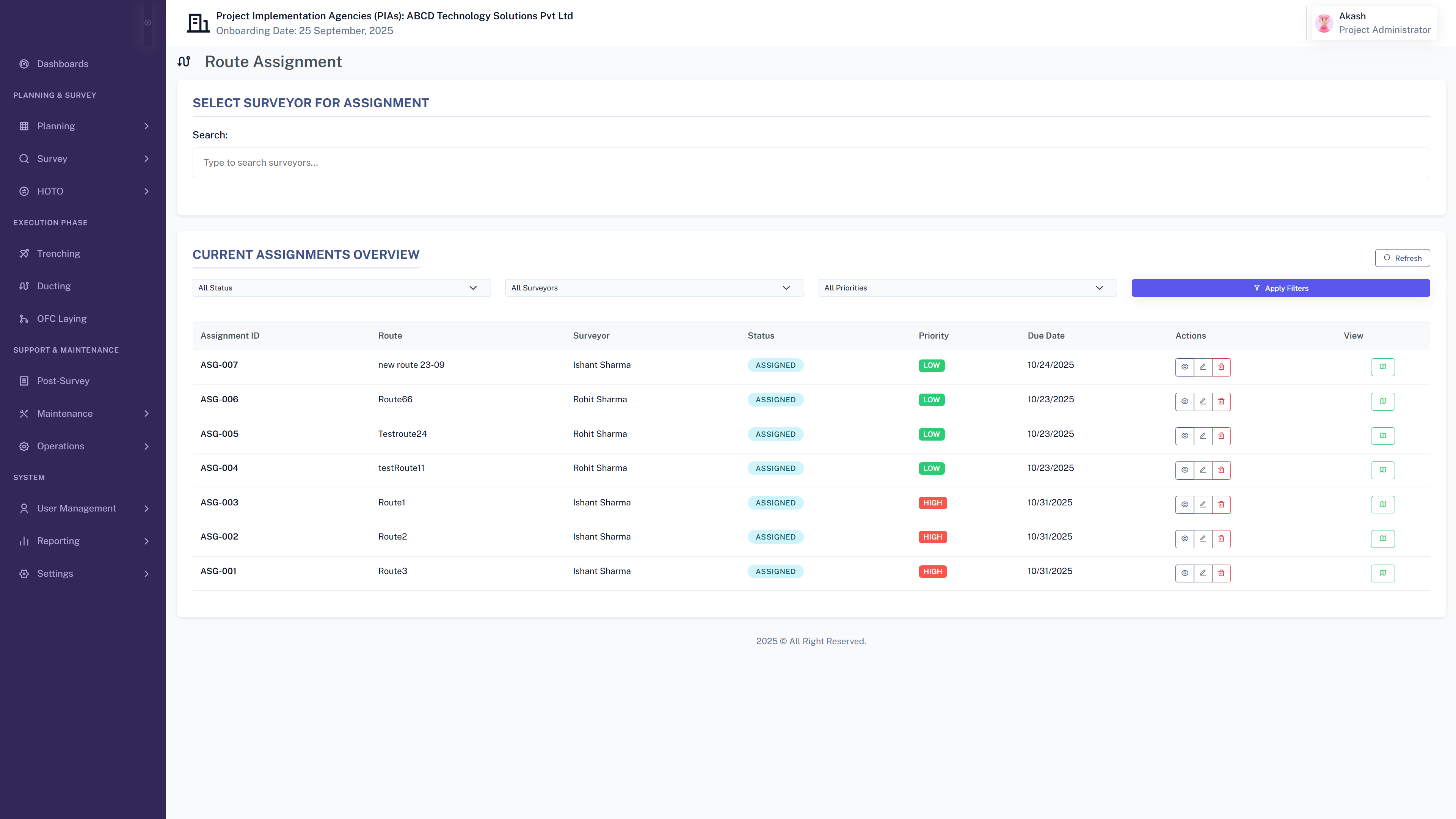Open the All Priorities dropdown
Screen dimensions: 1456x819
click(x=967, y=288)
